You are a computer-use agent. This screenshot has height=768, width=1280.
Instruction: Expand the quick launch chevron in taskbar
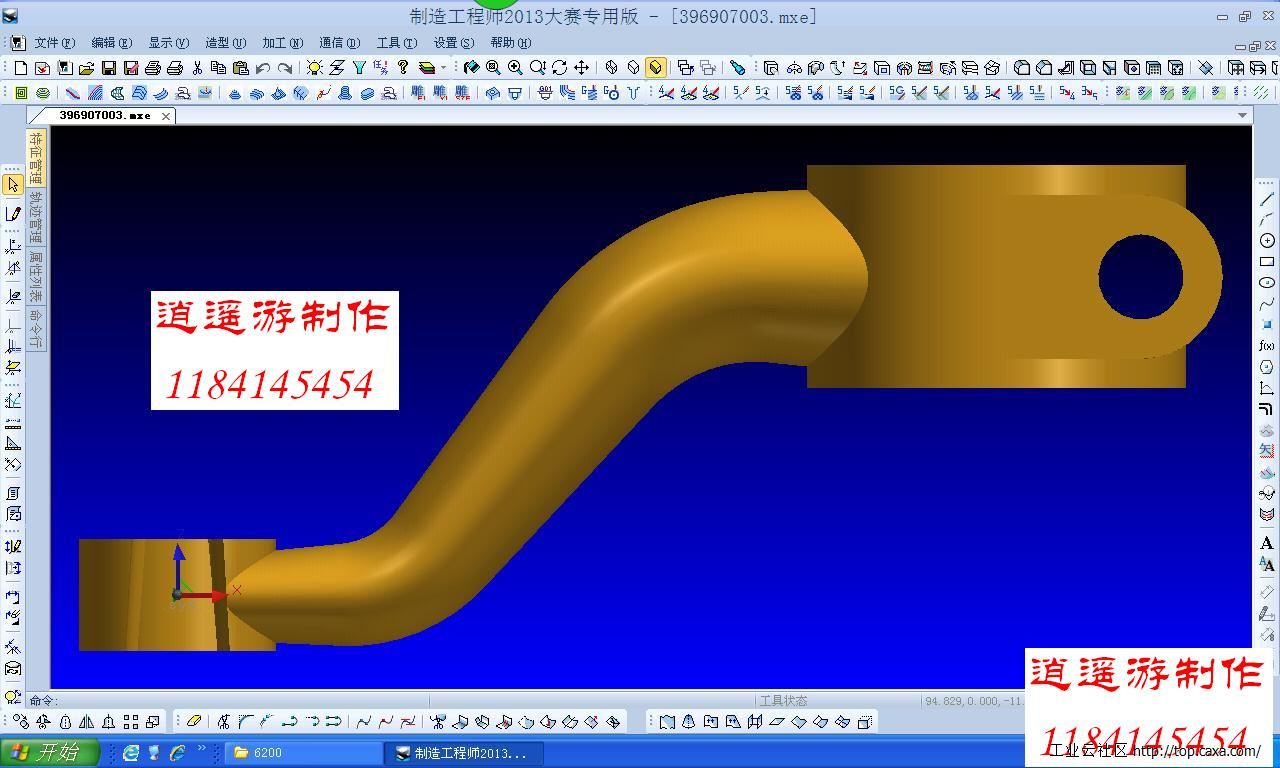coord(201,748)
